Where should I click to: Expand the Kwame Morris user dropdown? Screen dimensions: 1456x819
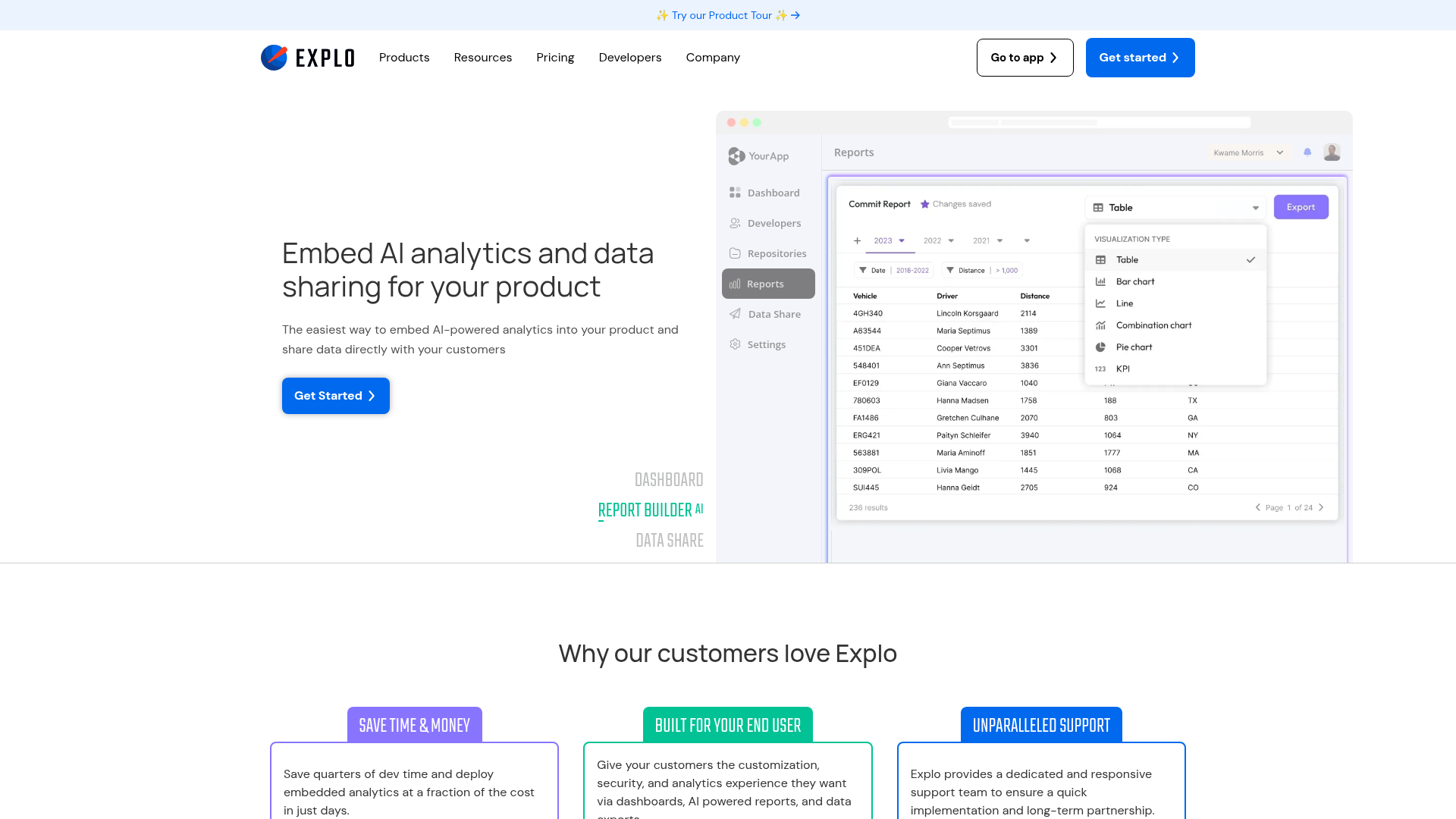[1247, 152]
